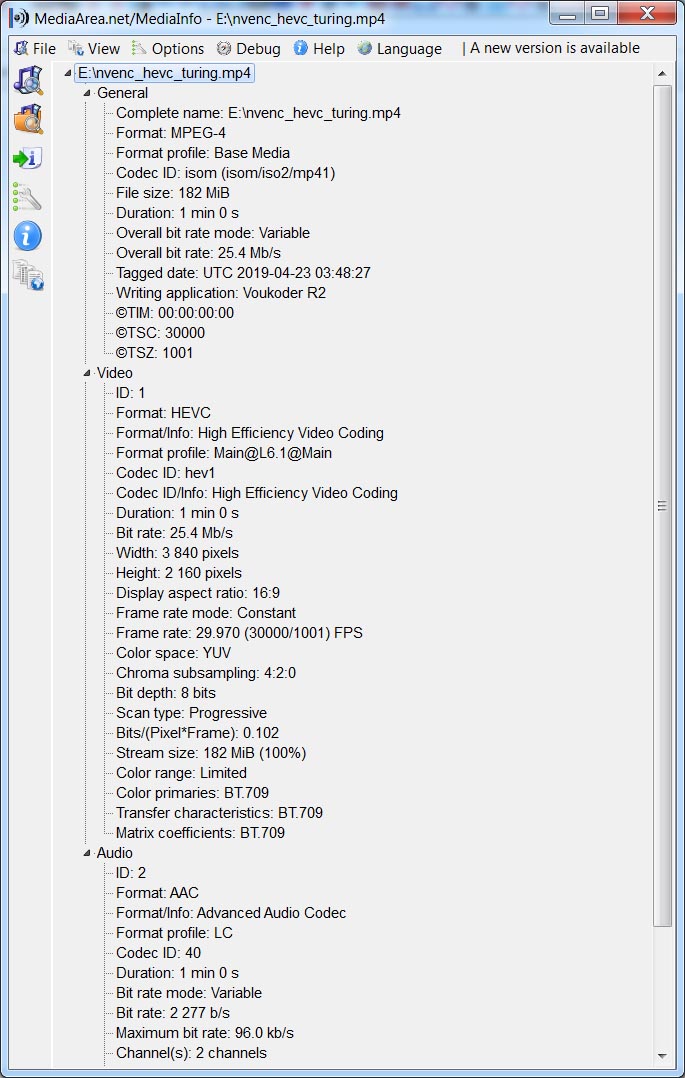Select the Audio tree node

pyautogui.click(x=115, y=852)
